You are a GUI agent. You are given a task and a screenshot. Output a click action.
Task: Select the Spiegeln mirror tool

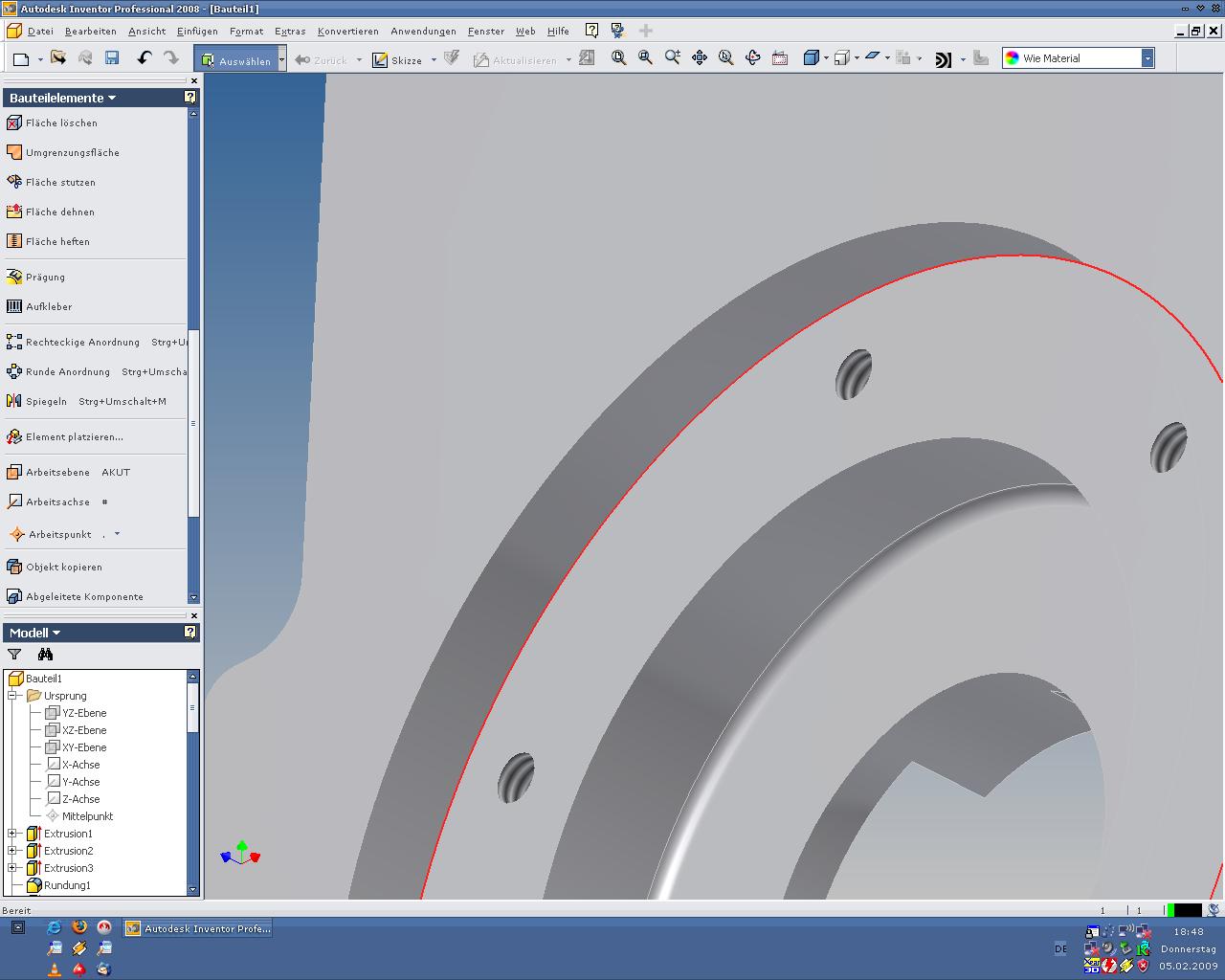click(x=46, y=401)
